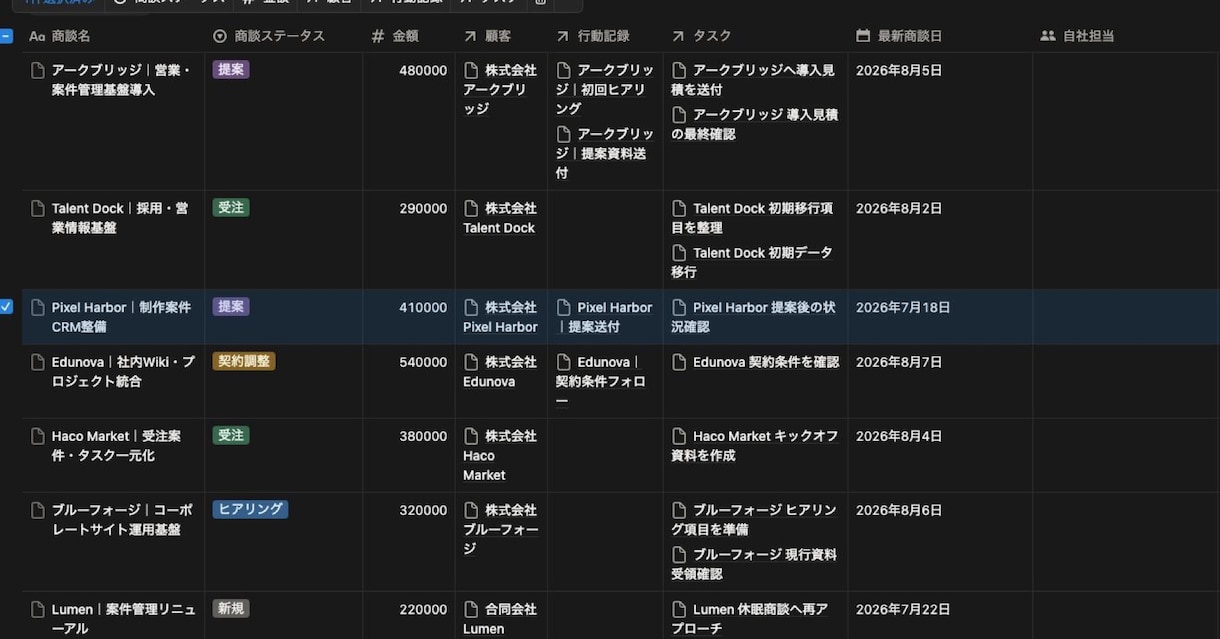This screenshot has width=1220, height=639.
Task: Click page icon of Edunova｜社内Wiki・プロジェクト統合
Action: pyautogui.click(x=38, y=362)
